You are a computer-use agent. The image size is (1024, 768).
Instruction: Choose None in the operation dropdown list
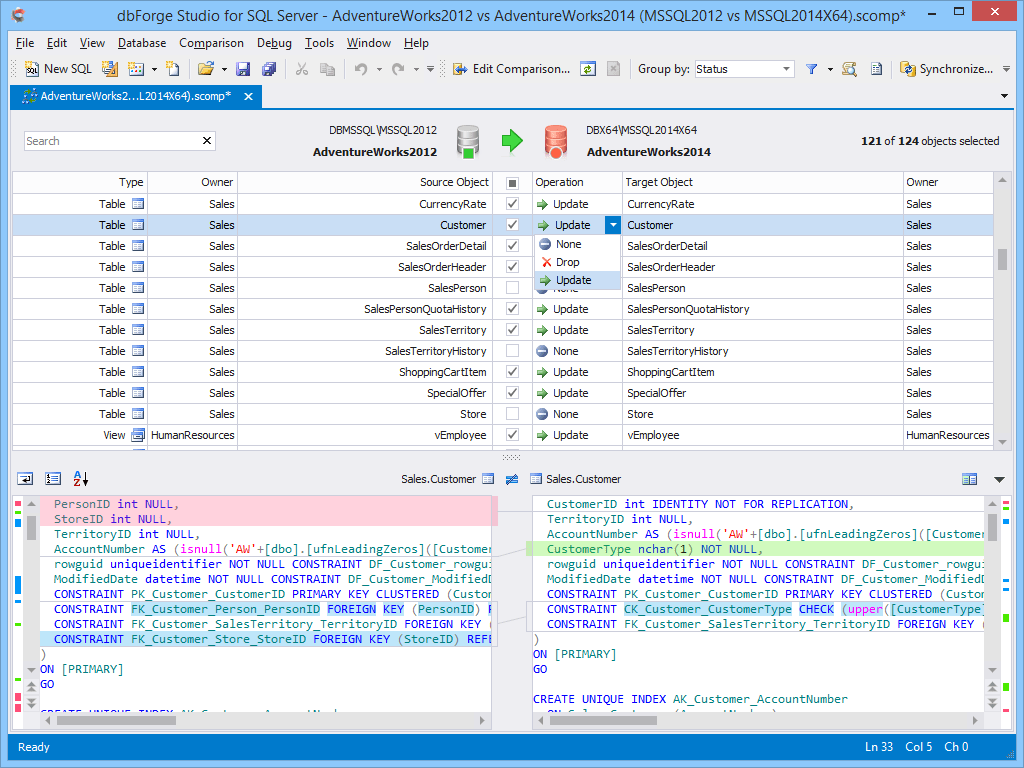point(568,244)
